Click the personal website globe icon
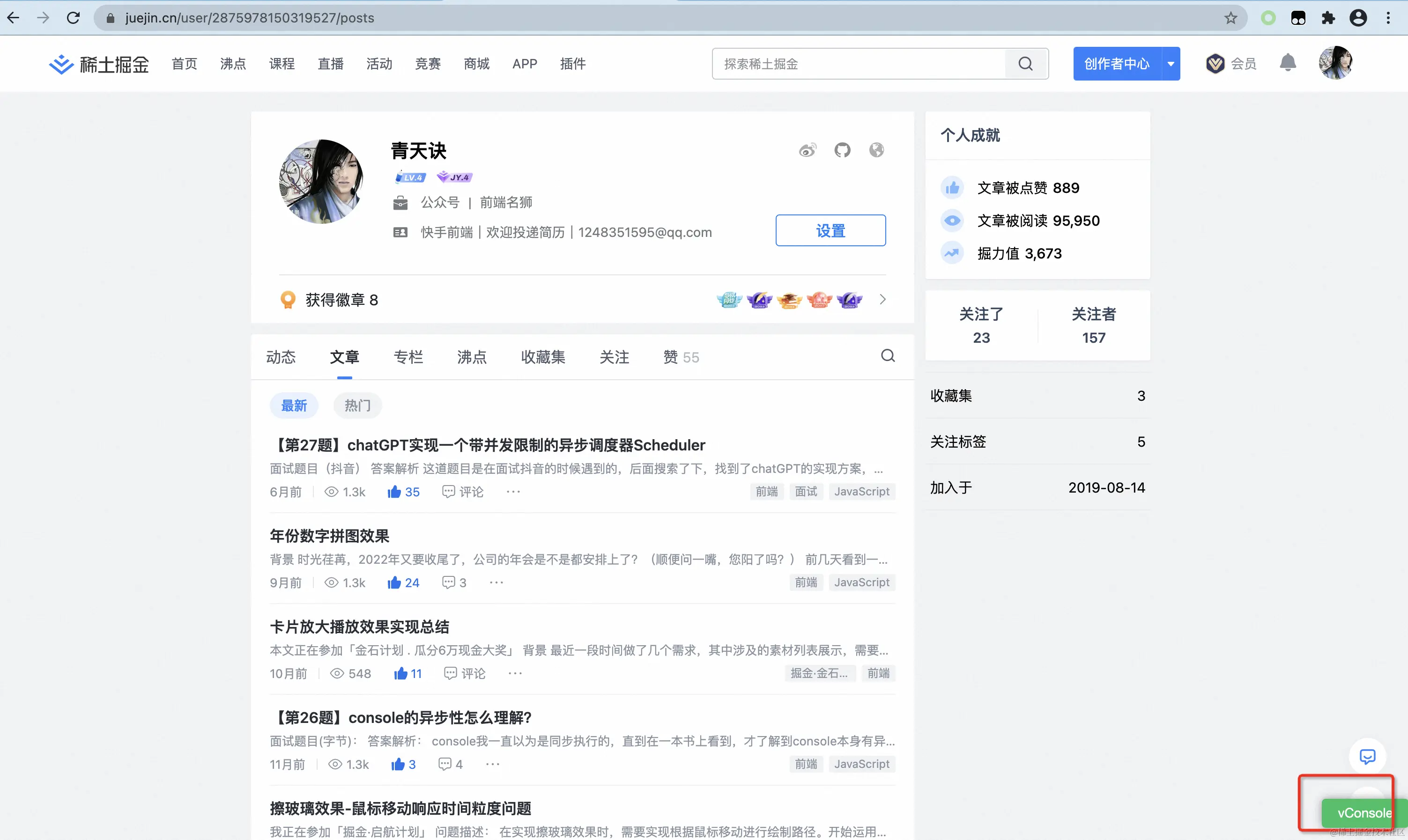The height and width of the screenshot is (840, 1408). [876, 150]
